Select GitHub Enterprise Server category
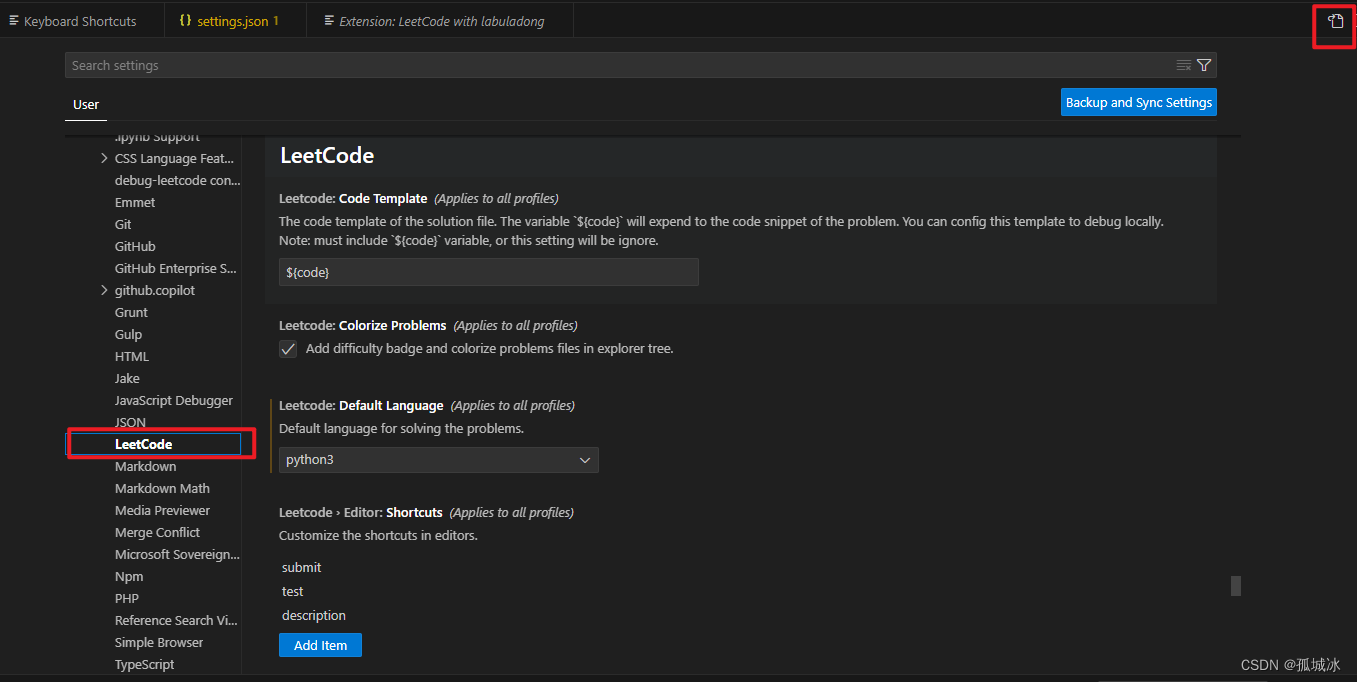The height and width of the screenshot is (682, 1357). (176, 268)
